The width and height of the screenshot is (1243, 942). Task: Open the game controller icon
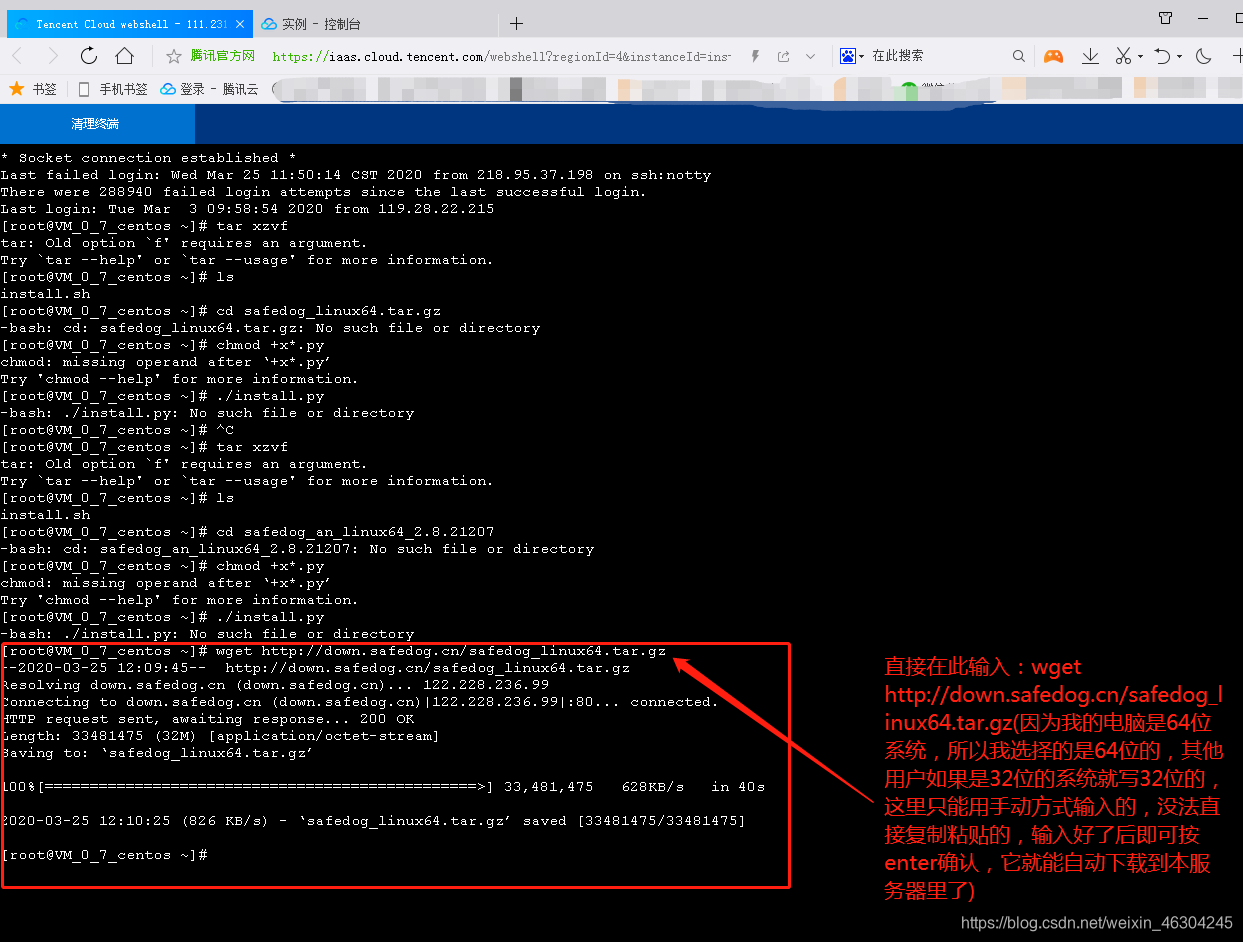[1054, 56]
